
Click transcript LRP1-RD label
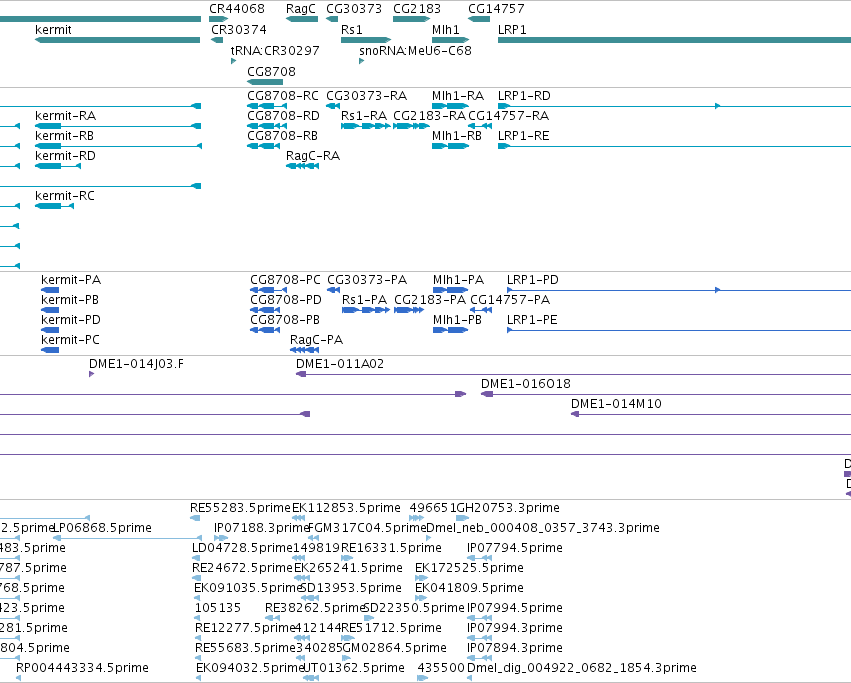coord(524,96)
